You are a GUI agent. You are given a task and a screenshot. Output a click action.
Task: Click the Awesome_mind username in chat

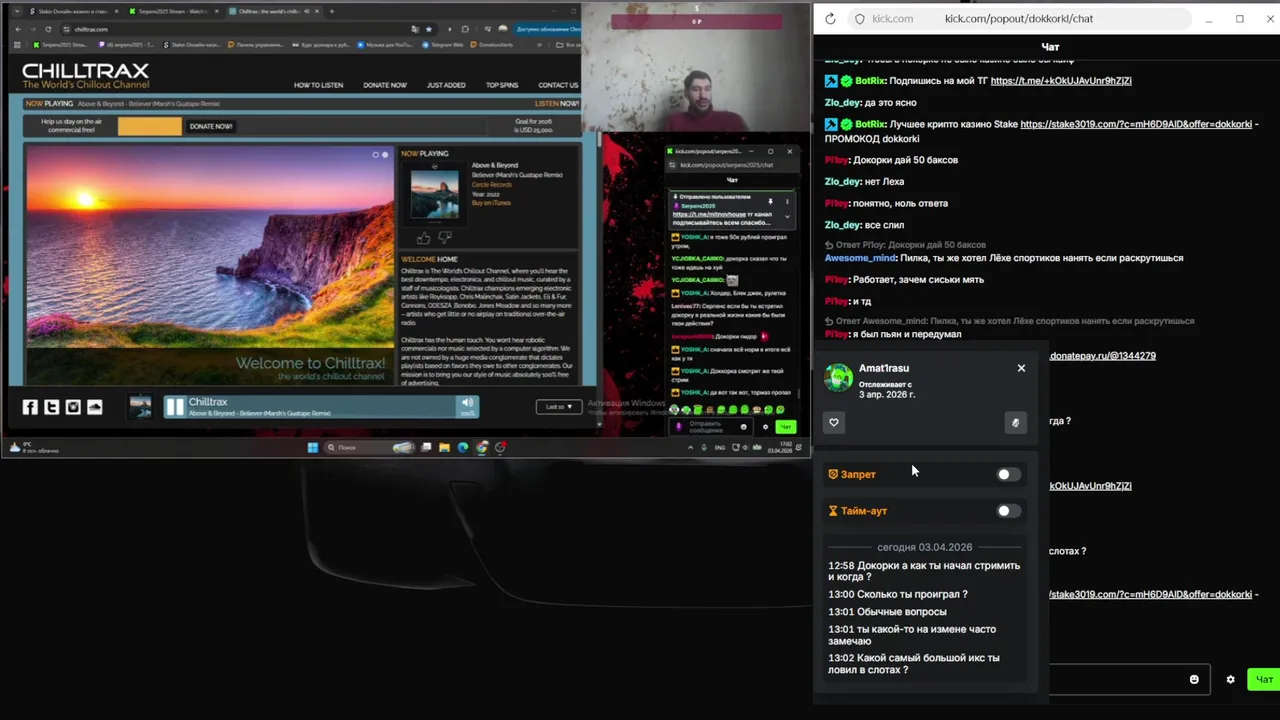pos(860,258)
